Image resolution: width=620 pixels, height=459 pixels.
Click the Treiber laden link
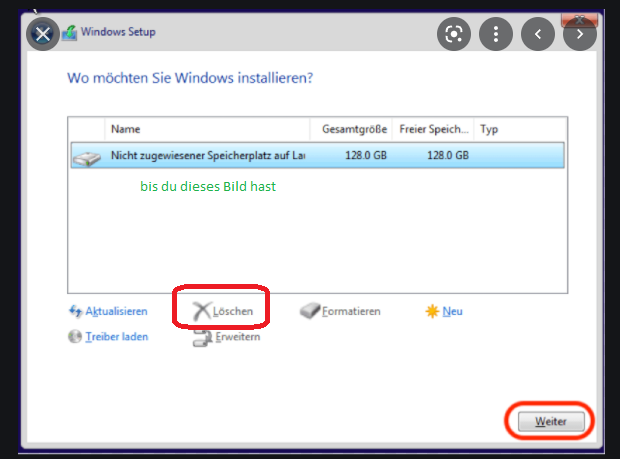point(117,337)
